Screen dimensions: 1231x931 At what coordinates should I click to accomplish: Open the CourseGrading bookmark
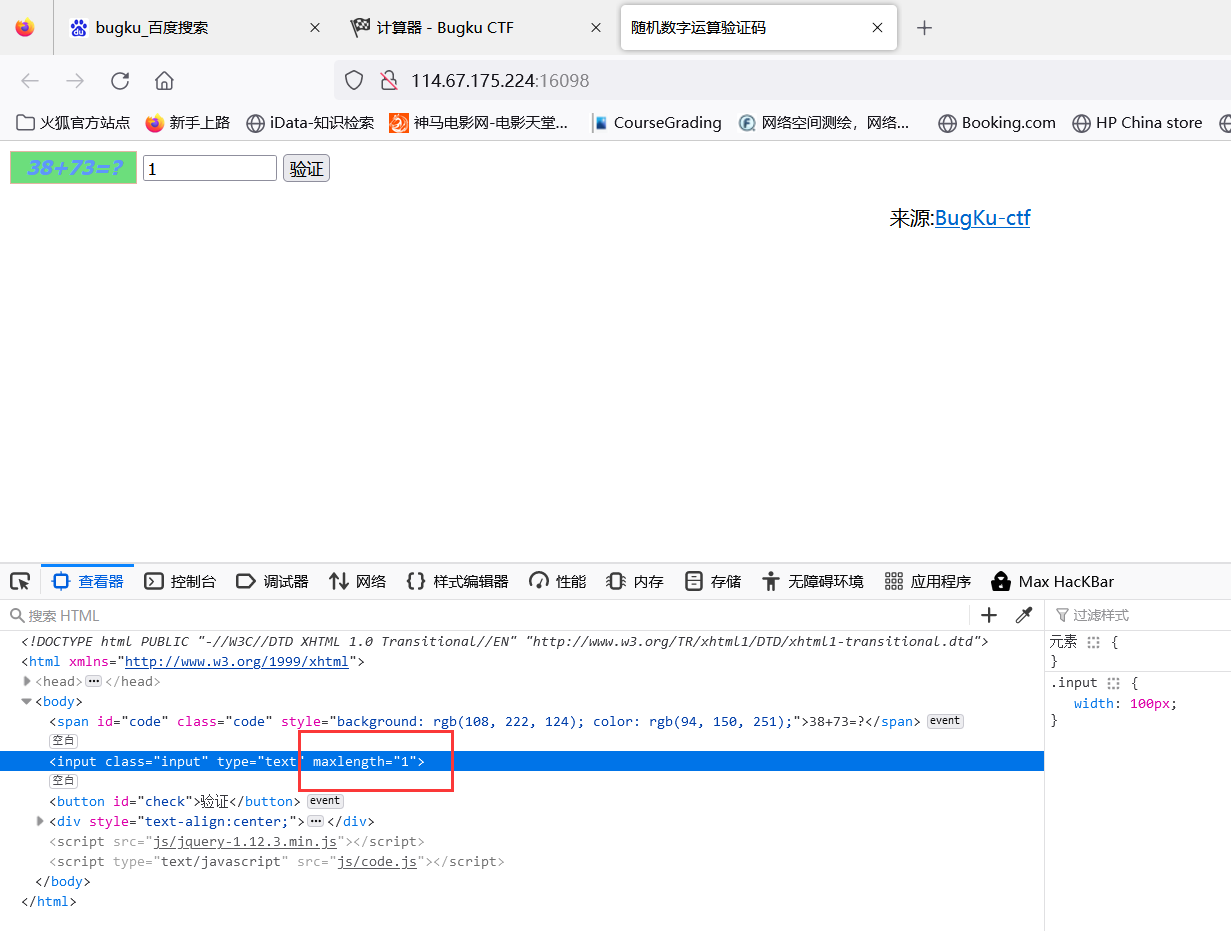point(657,123)
